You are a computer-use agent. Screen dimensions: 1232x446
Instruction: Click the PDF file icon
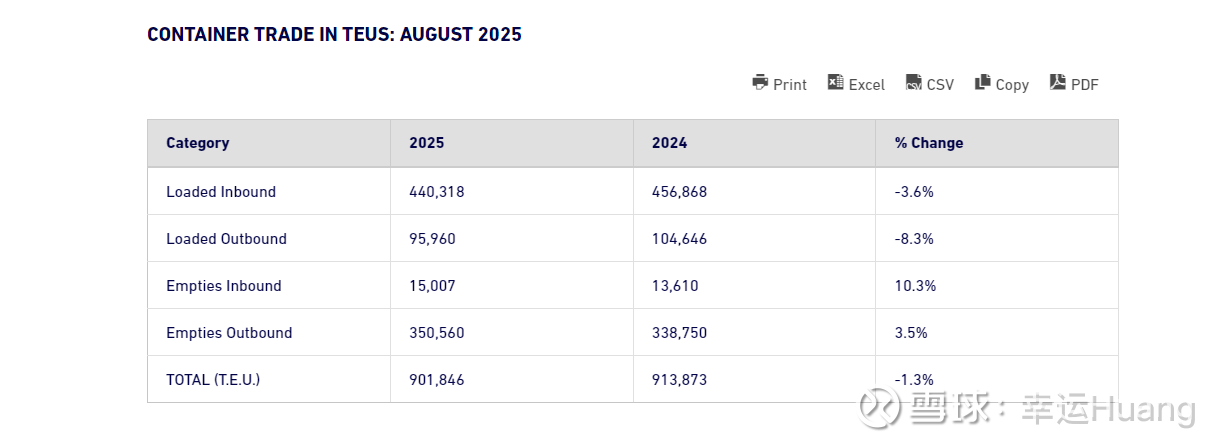(x=1058, y=83)
